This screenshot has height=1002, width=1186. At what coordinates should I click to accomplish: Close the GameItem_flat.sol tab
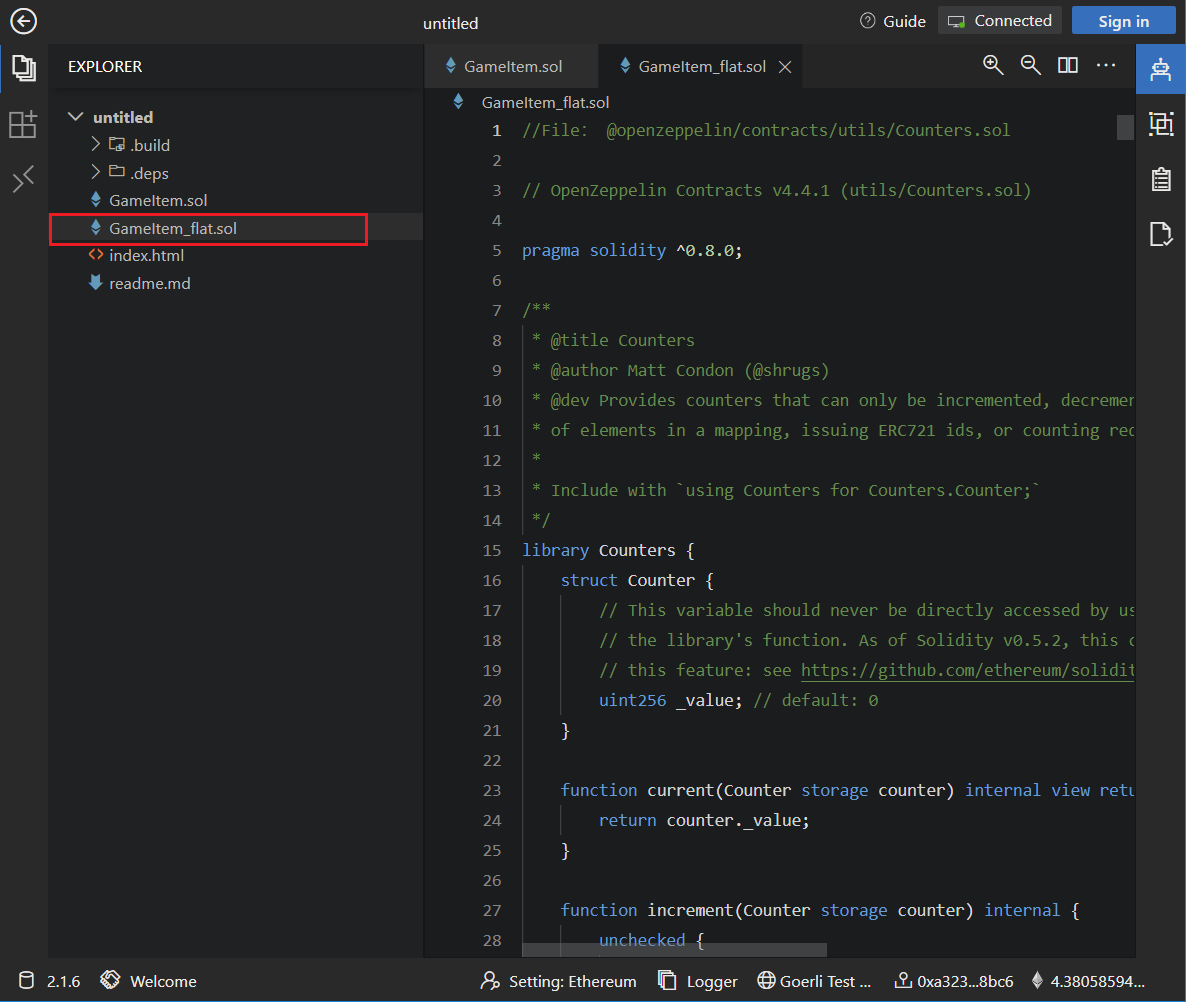pyautogui.click(x=785, y=67)
